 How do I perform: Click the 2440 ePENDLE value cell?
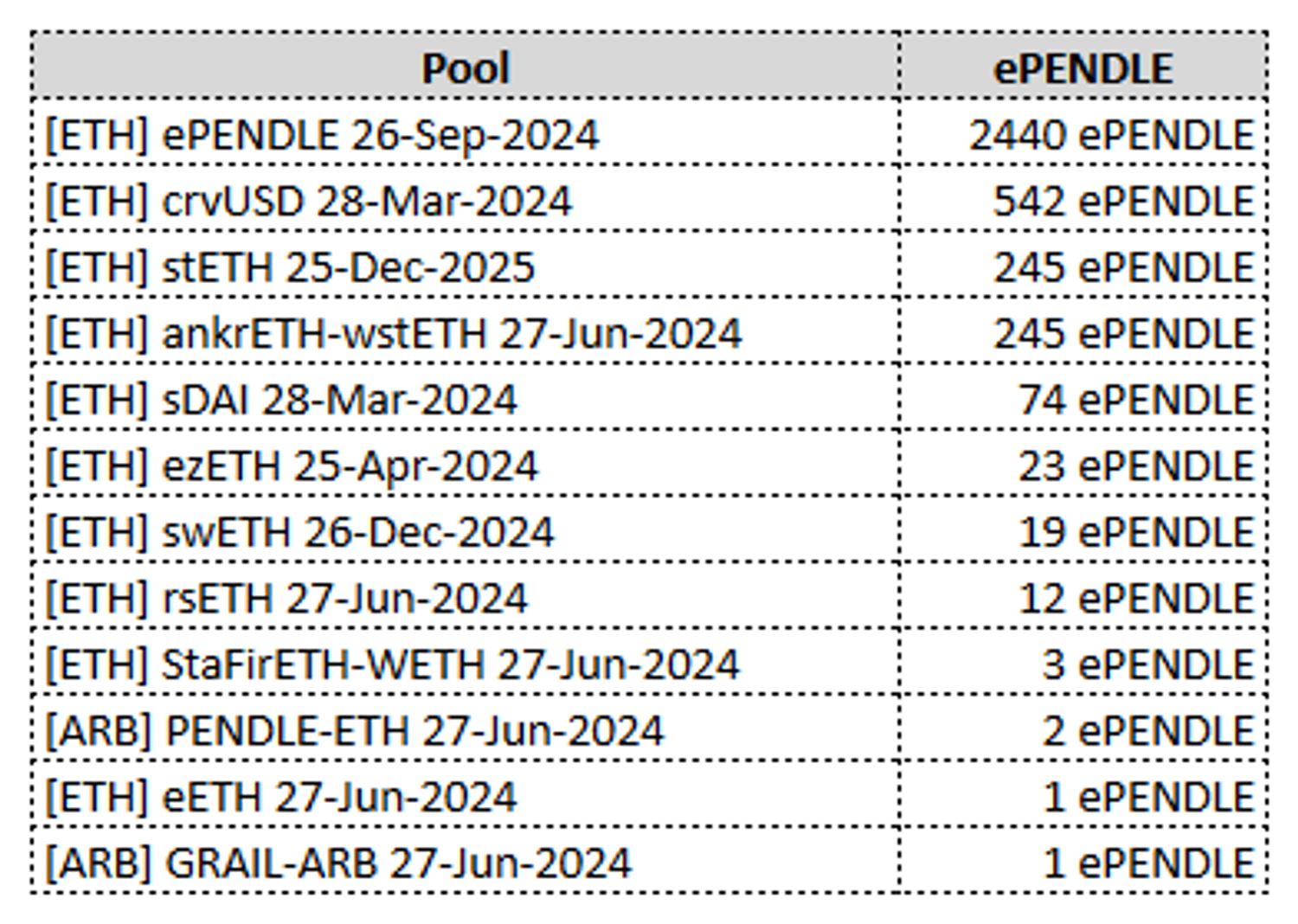(1111, 135)
